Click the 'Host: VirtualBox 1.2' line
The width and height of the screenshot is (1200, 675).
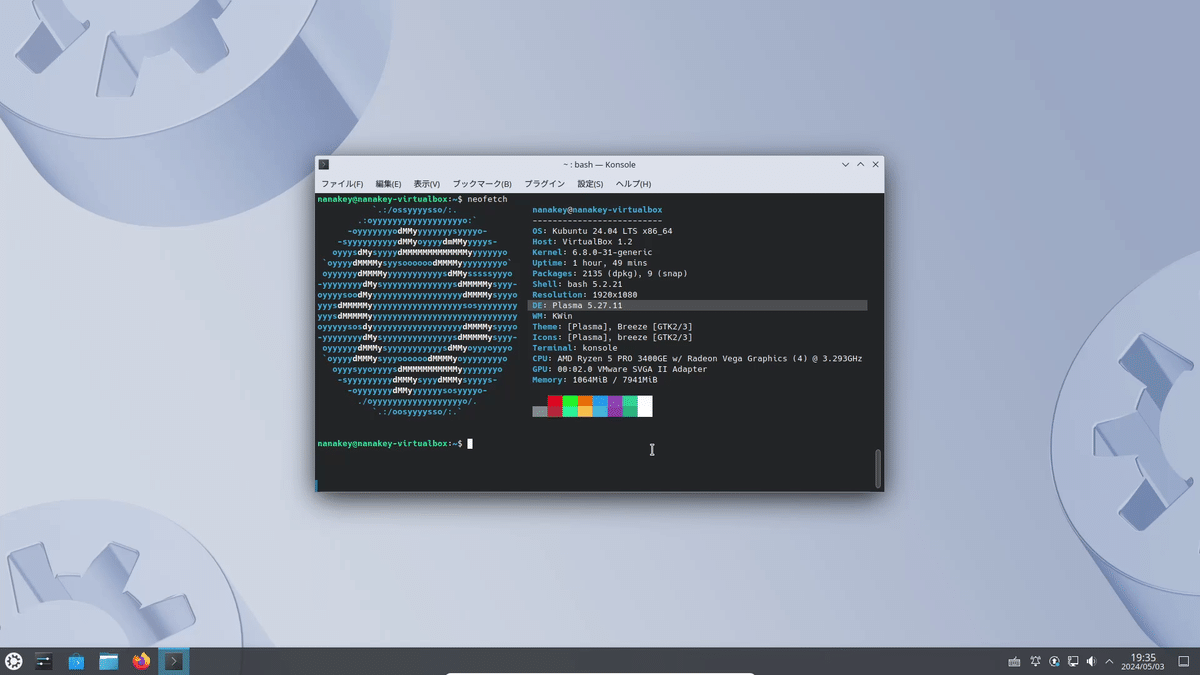582,242
